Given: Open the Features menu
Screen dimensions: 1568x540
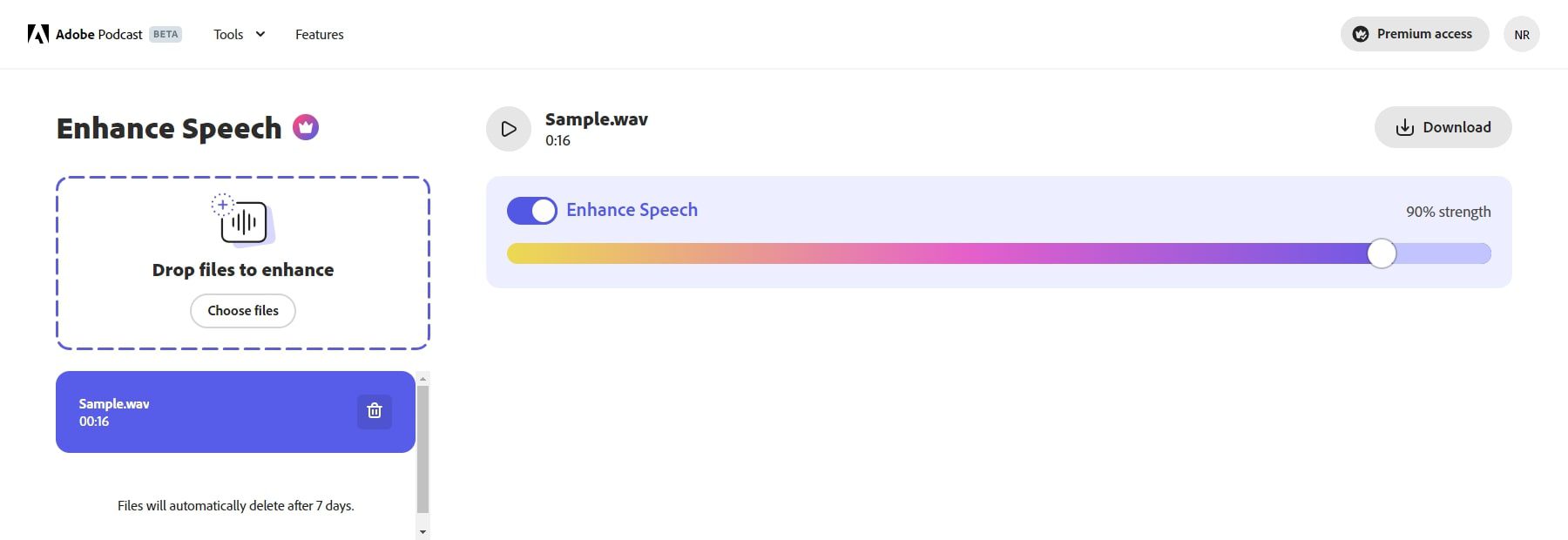Looking at the screenshot, I should pos(320,34).
